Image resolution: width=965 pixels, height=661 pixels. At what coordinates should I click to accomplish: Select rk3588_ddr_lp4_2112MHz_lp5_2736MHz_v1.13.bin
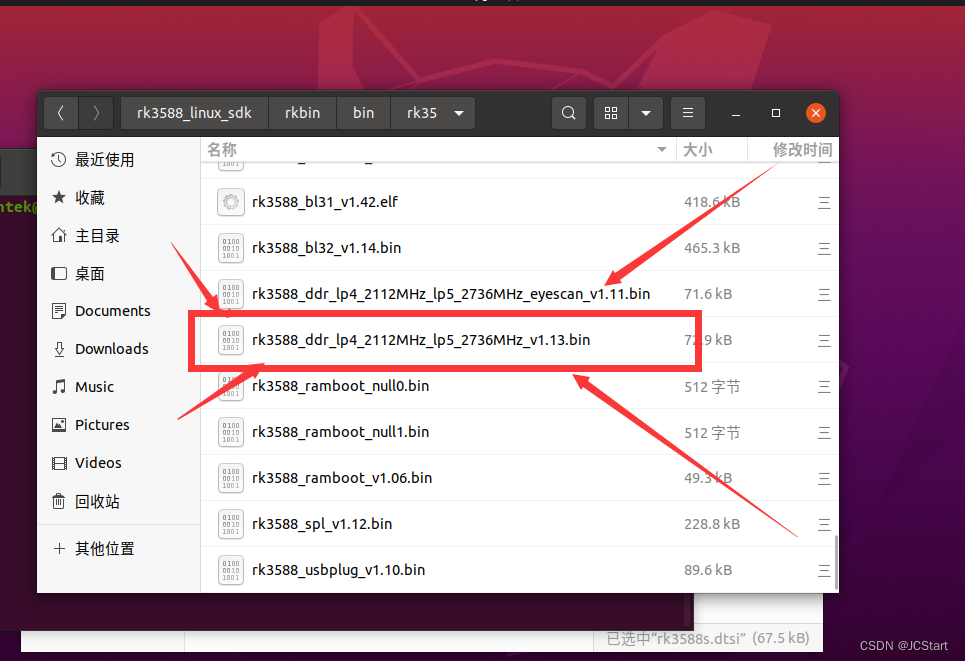click(x=519, y=340)
